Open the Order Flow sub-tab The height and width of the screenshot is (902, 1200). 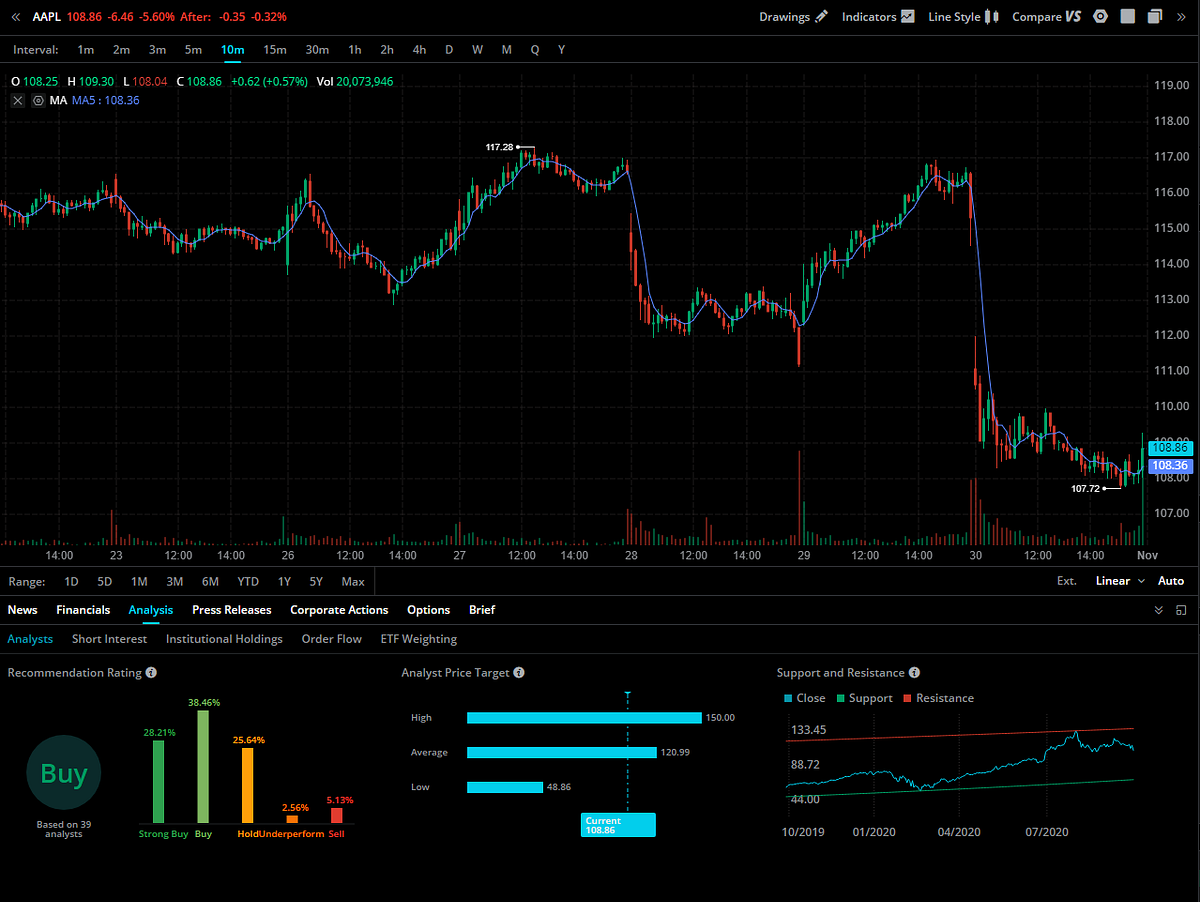332,639
